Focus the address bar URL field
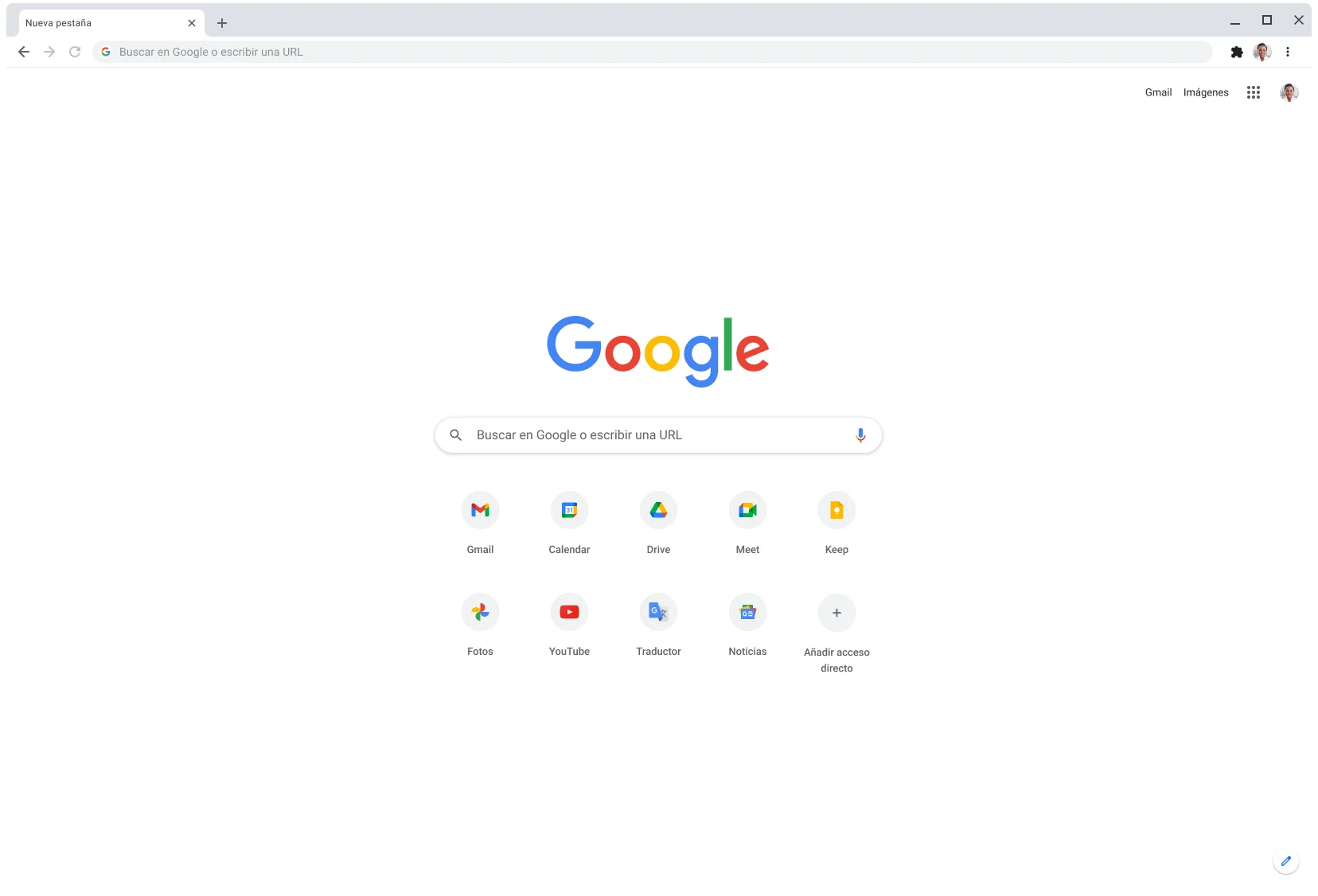The image size is (1318, 896). [653, 52]
